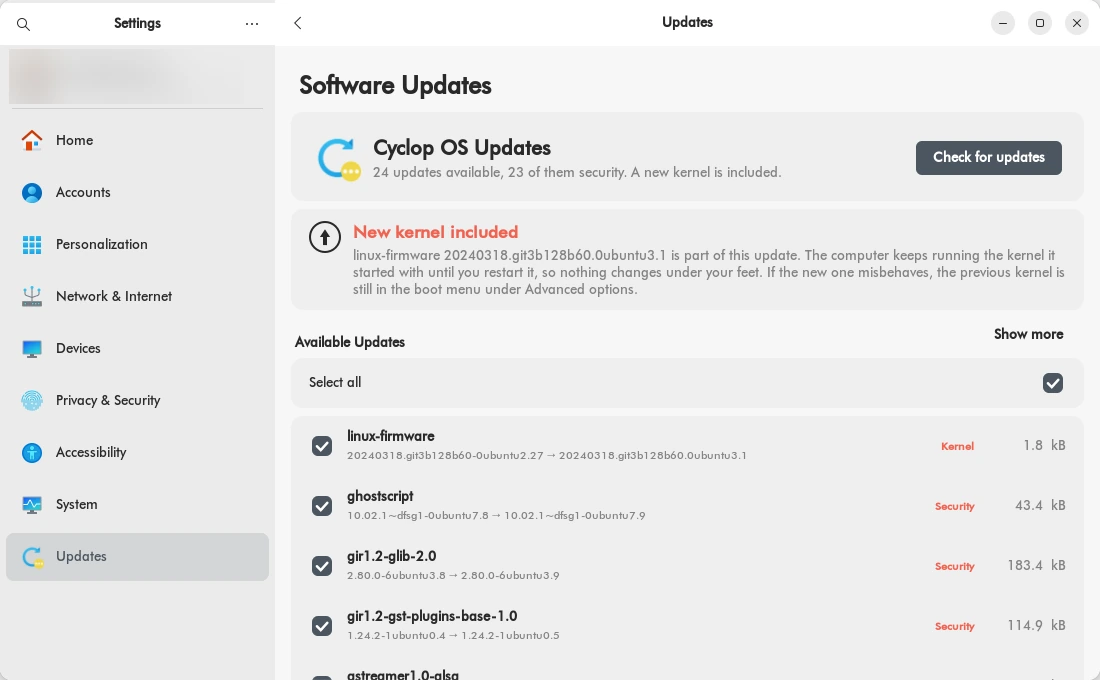Viewport: 1100px width, 680px height.
Task: Toggle the Select all checkbox
Action: click(x=1052, y=383)
